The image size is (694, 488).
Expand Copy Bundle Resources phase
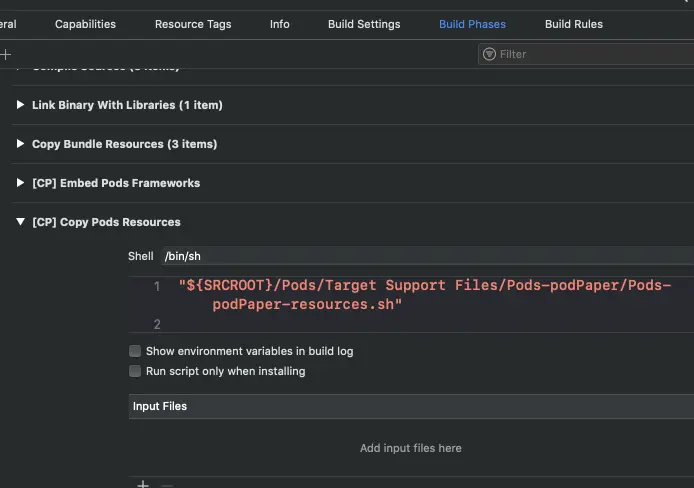(x=21, y=144)
